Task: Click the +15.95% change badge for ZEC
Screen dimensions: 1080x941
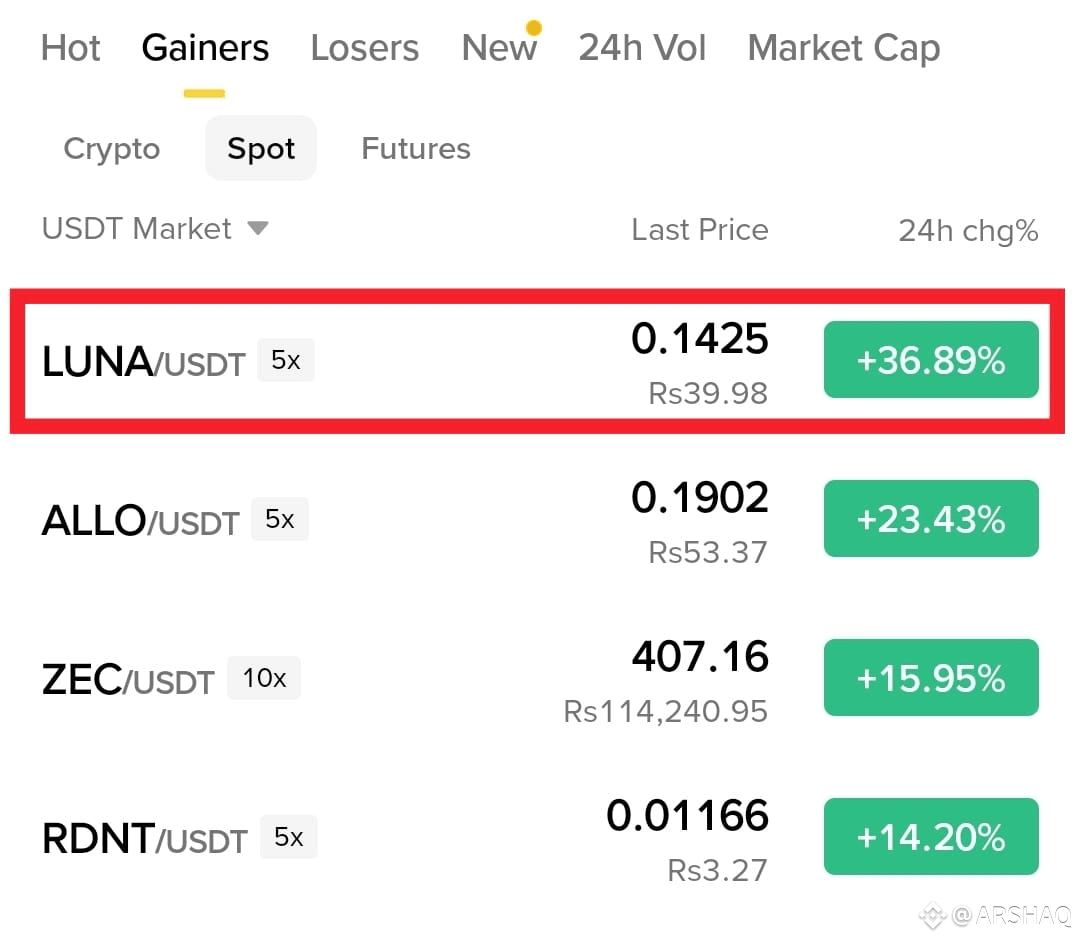Action: tap(931, 678)
